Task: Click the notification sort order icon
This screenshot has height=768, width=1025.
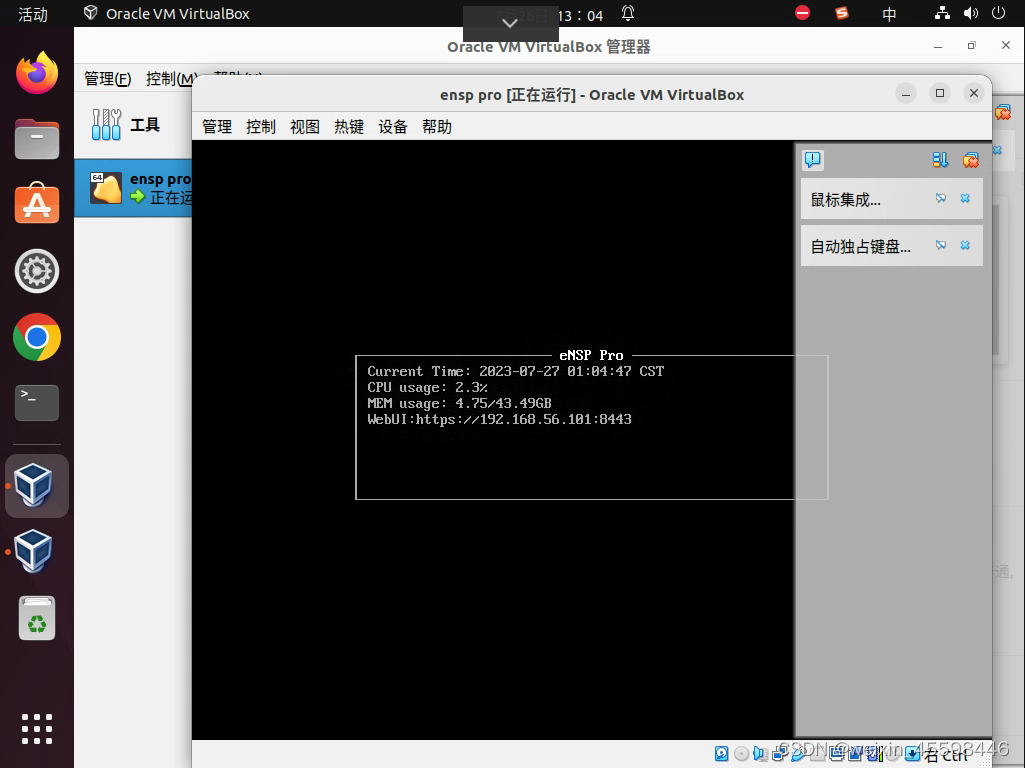Action: point(940,159)
